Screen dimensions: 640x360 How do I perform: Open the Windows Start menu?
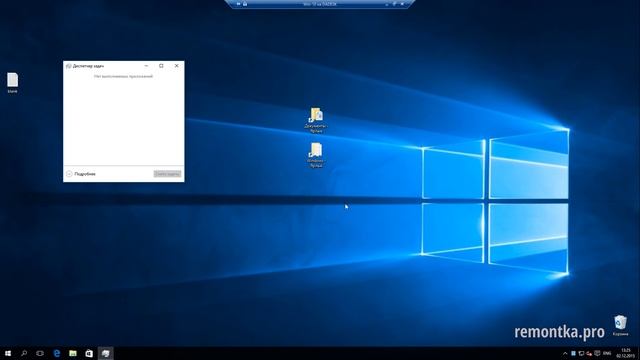(x=8, y=353)
